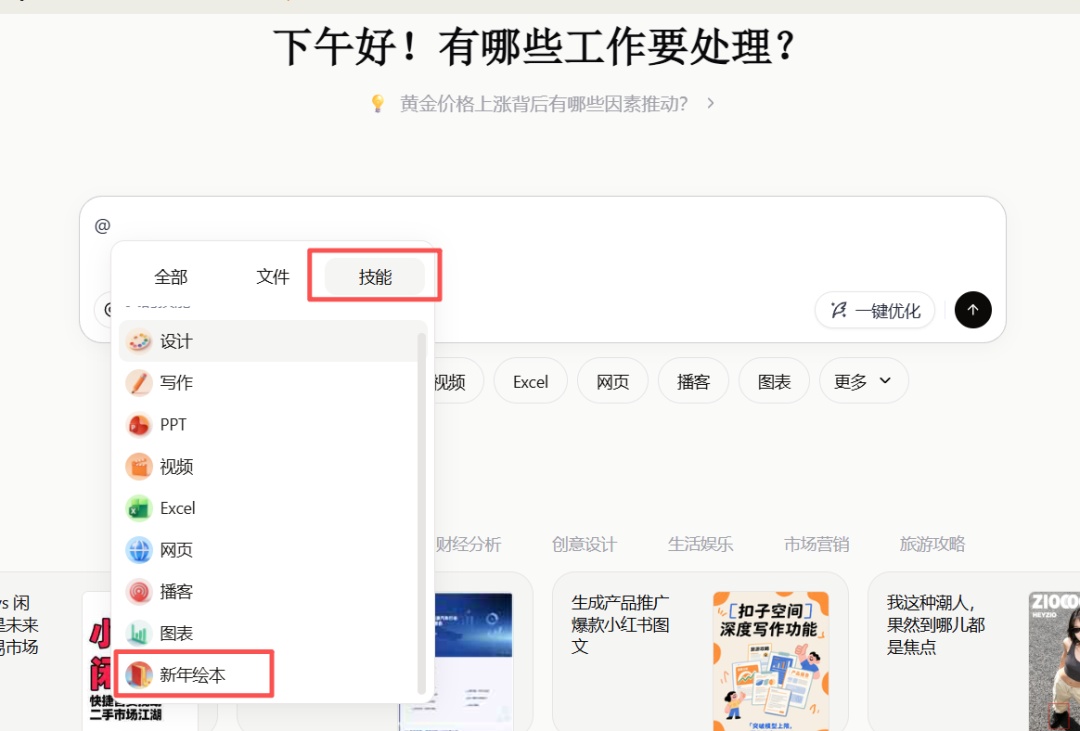Choose the PPT skill icon

click(139, 425)
